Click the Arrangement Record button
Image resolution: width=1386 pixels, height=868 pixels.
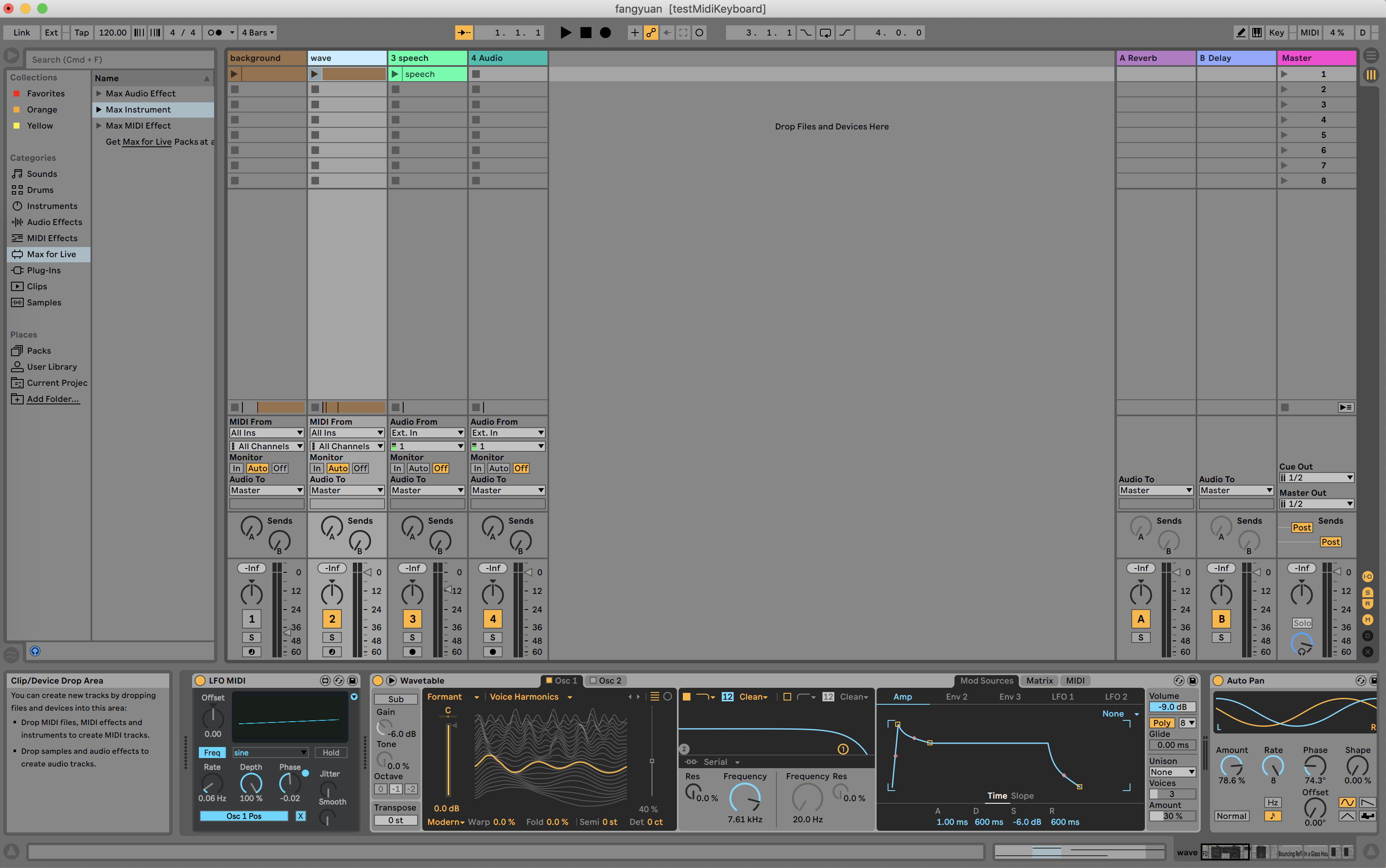605,33
